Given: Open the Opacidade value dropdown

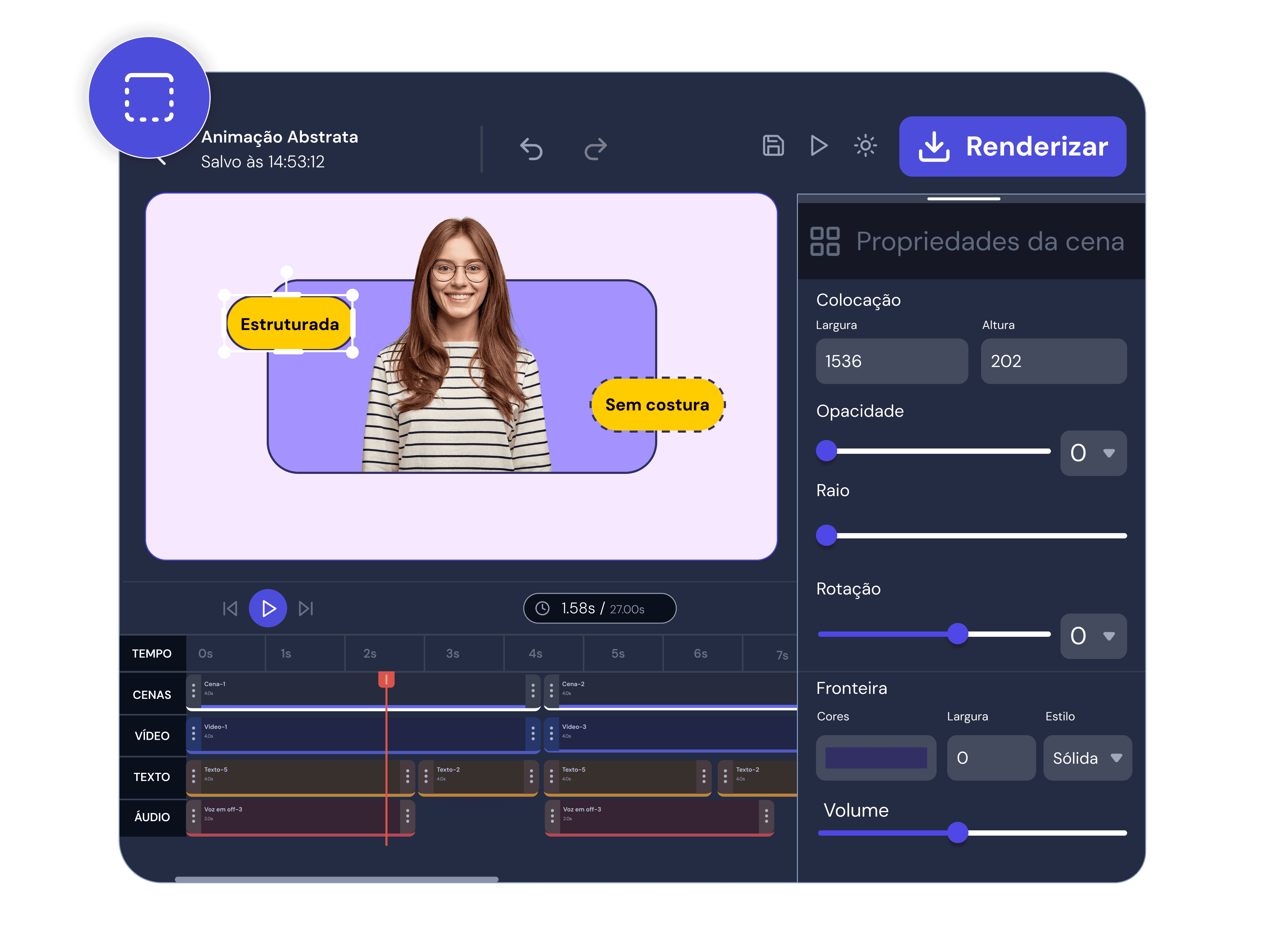Looking at the screenshot, I should click(1093, 453).
